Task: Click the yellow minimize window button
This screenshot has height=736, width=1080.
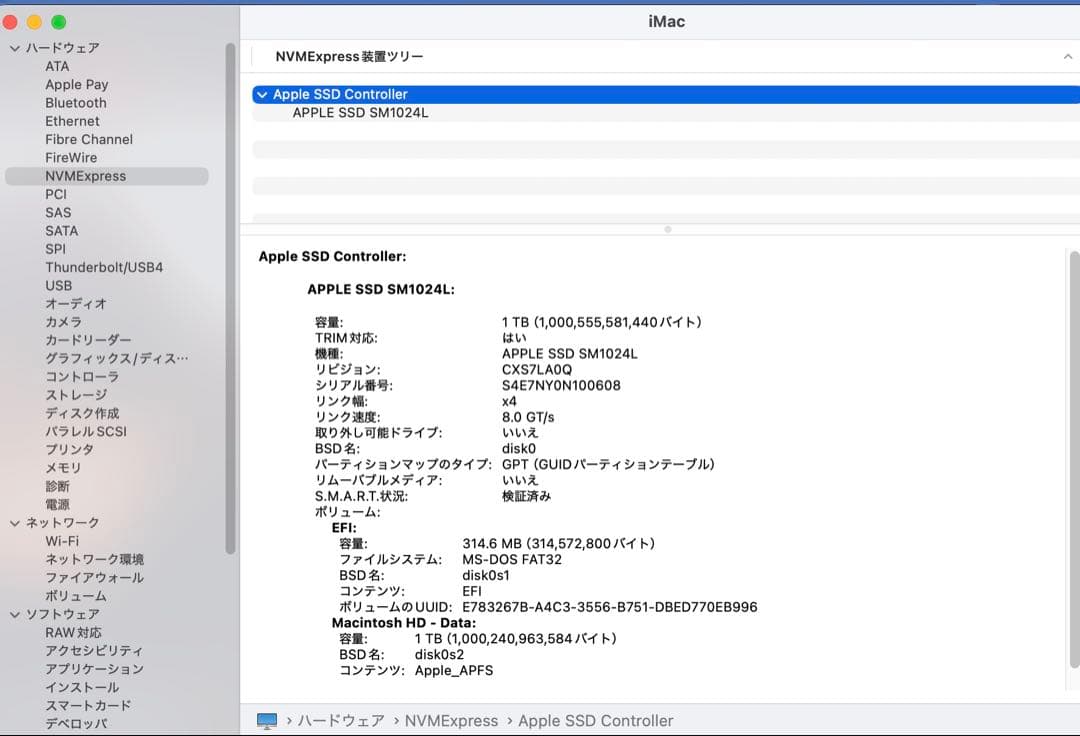Action: (x=34, y=22)
